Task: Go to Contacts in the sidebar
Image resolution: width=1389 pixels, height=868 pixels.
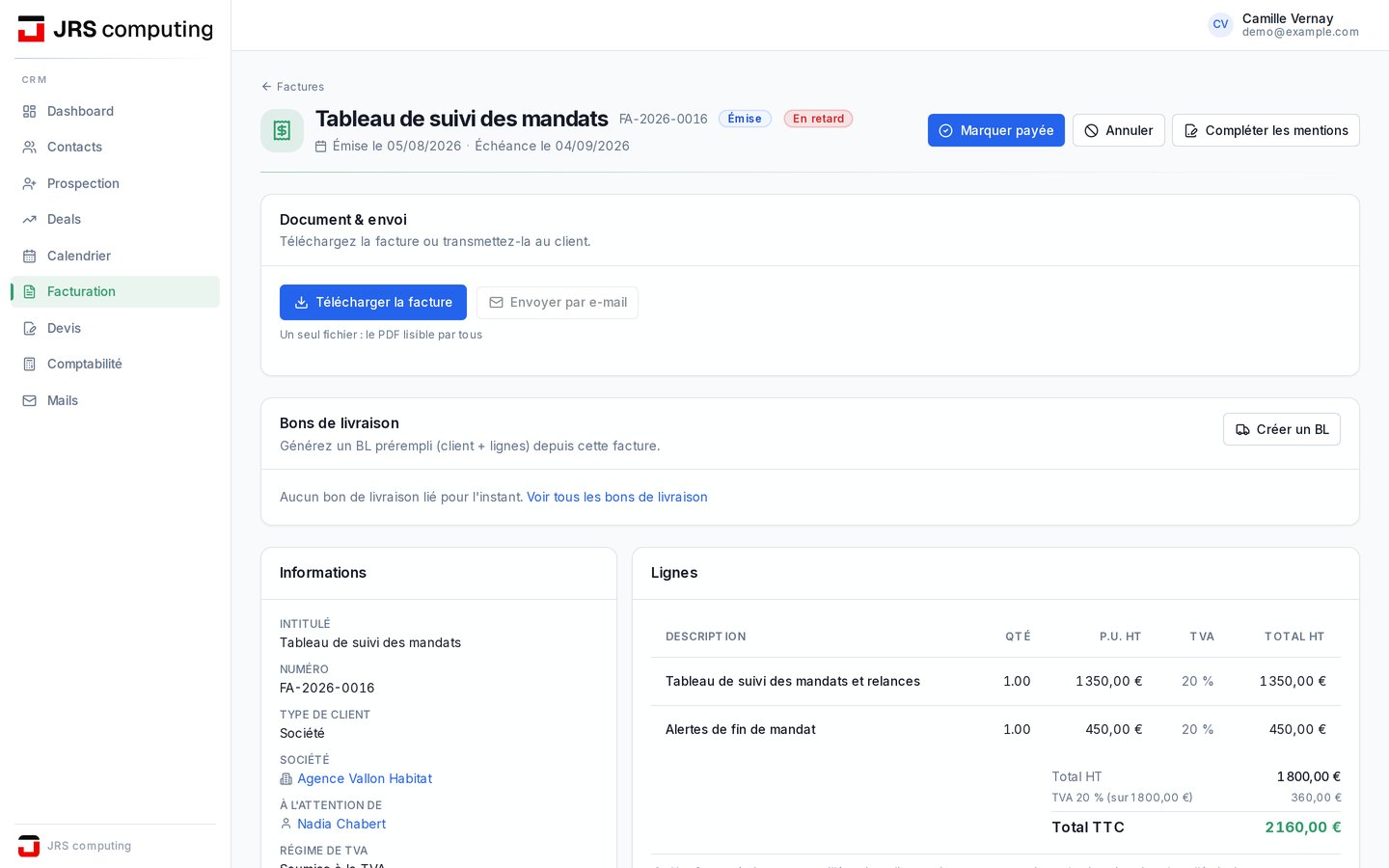Action: [116, 147]
